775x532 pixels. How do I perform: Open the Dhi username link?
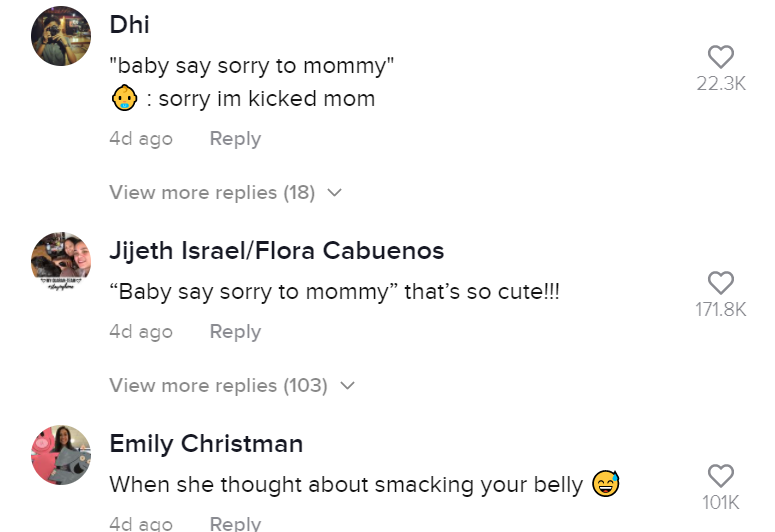tap(129, 25)
